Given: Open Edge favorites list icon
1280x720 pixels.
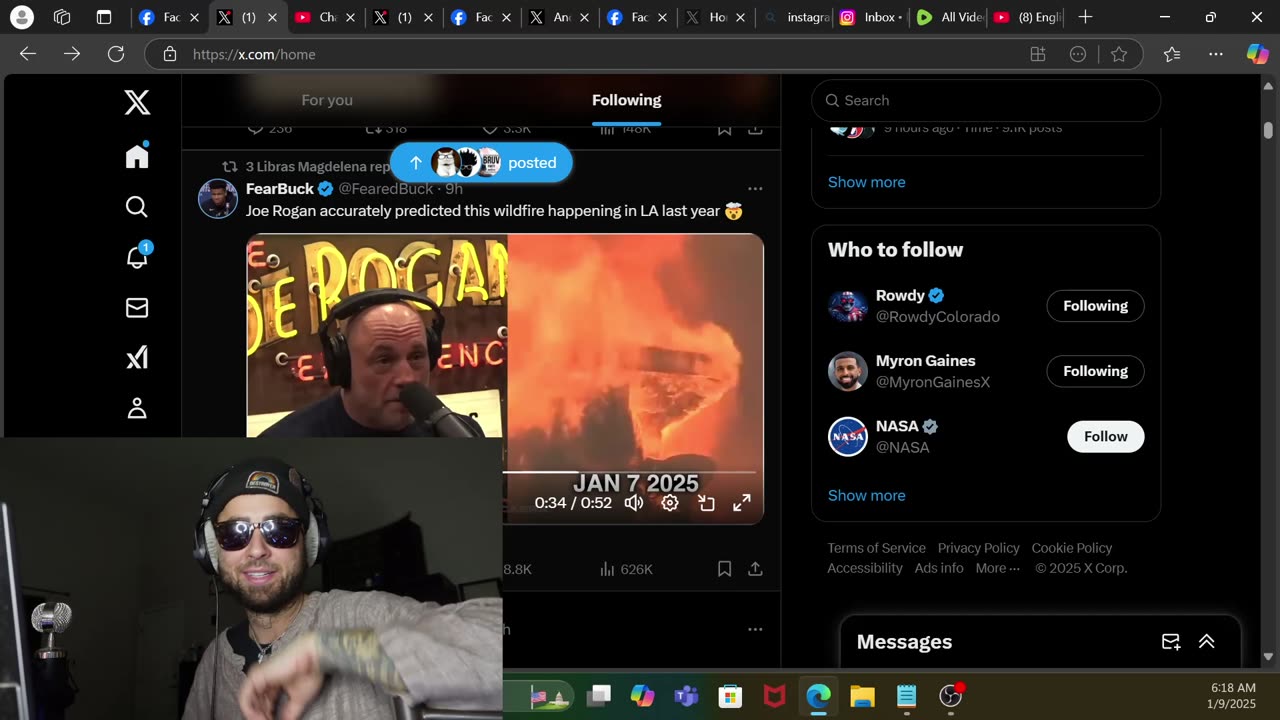Looking at the screenshot, I should (1172, 54).
